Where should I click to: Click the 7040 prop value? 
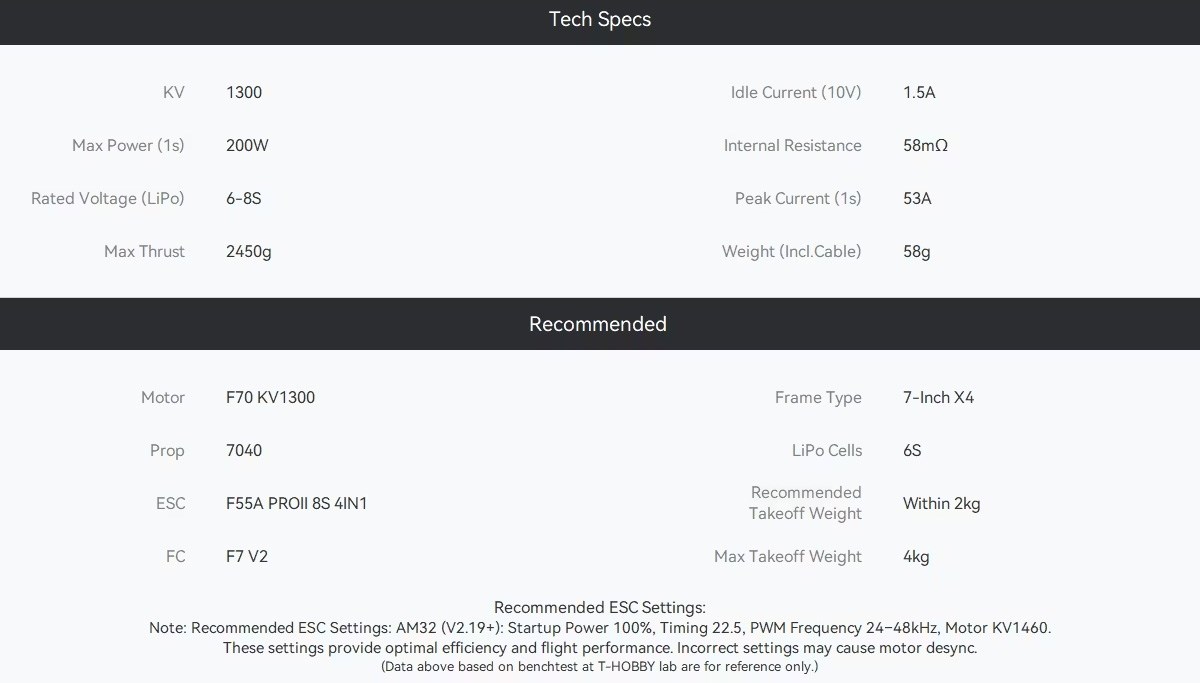[244, 450]
